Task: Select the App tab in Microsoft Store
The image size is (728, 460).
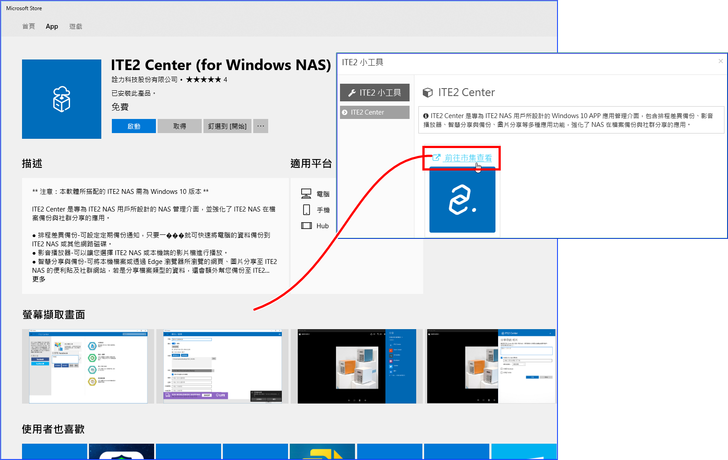Action: coord(52,26)
